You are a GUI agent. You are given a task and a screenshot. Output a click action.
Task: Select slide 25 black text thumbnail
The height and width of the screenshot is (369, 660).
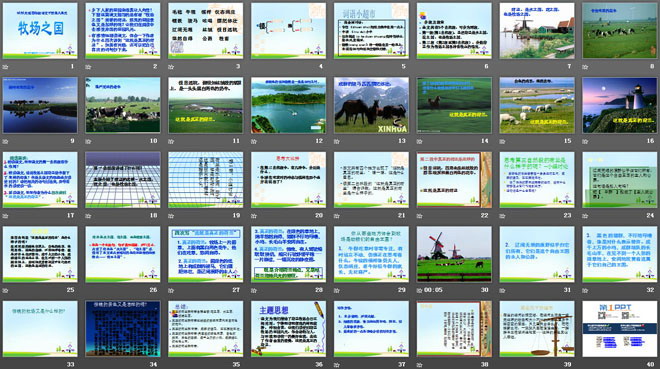40,254
